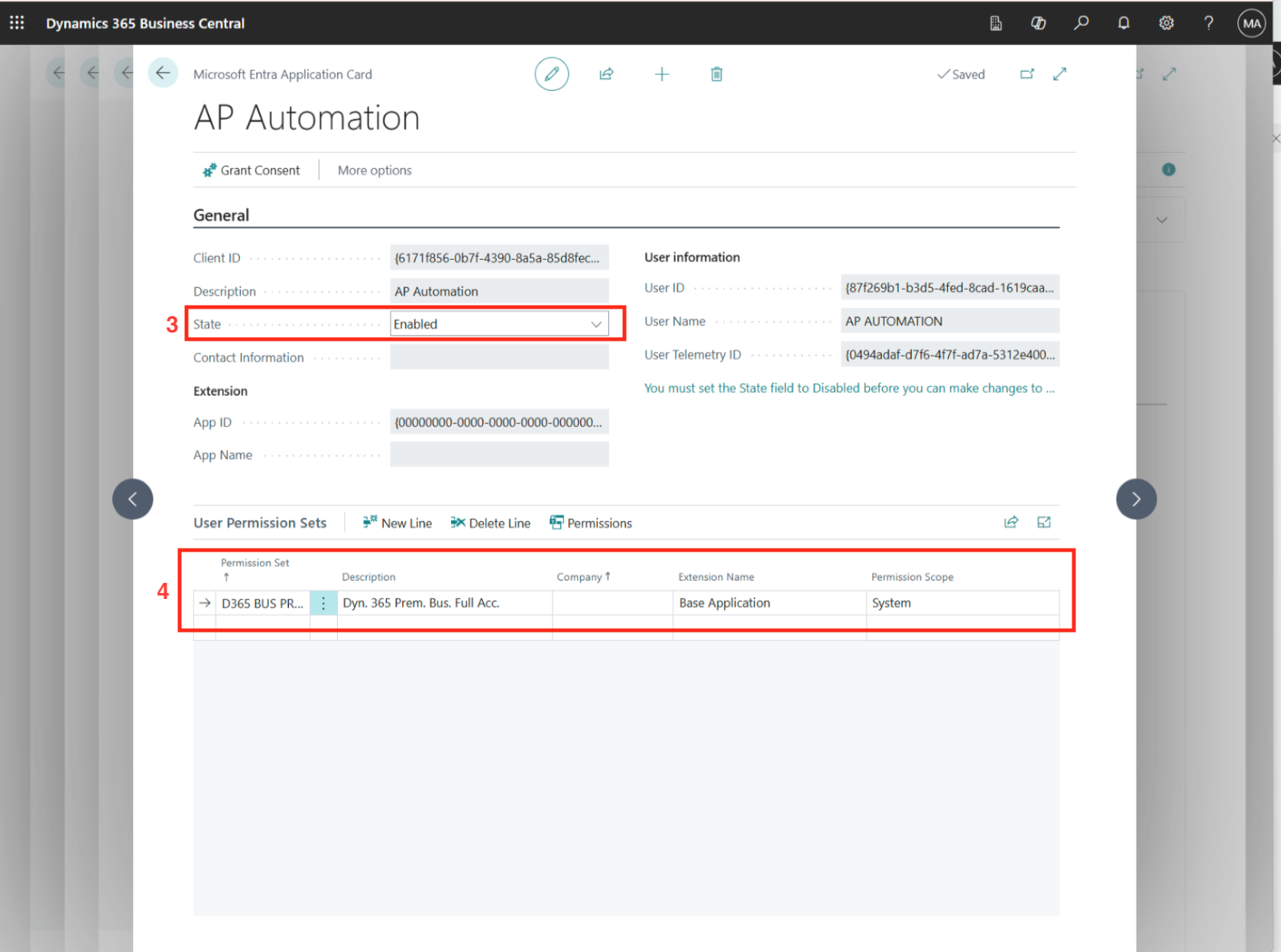Screen dimensions: 1281x952
Task: Click the Saved status indicator
Action: tap(961, 74)
